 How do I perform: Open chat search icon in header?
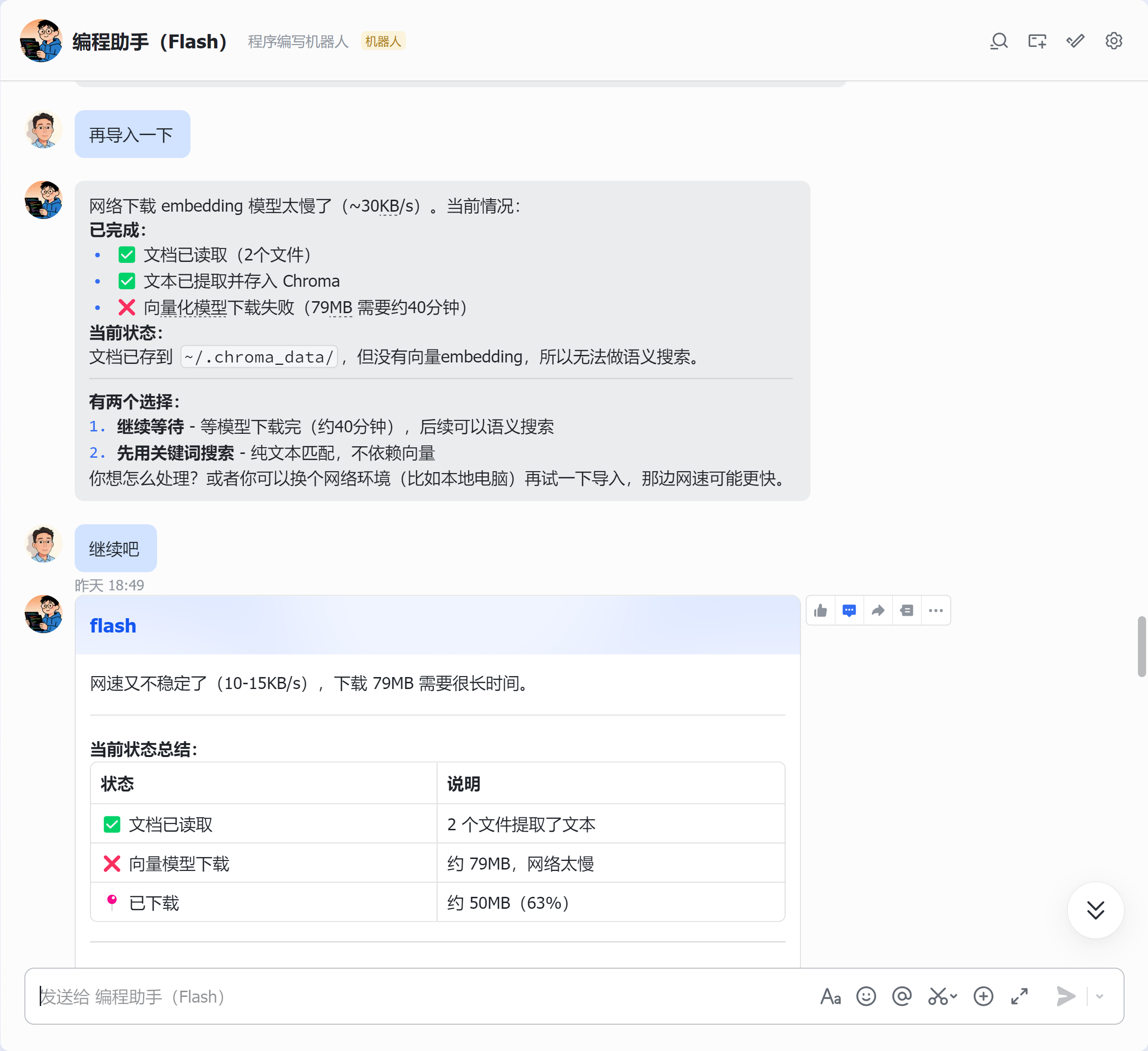click(x=999, y=41)
